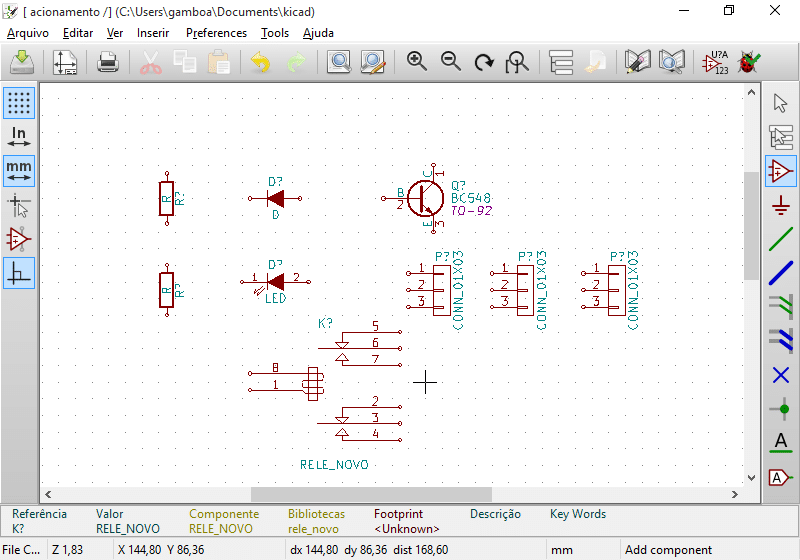Click the BC548 transistor symbol

click(426, 198)
